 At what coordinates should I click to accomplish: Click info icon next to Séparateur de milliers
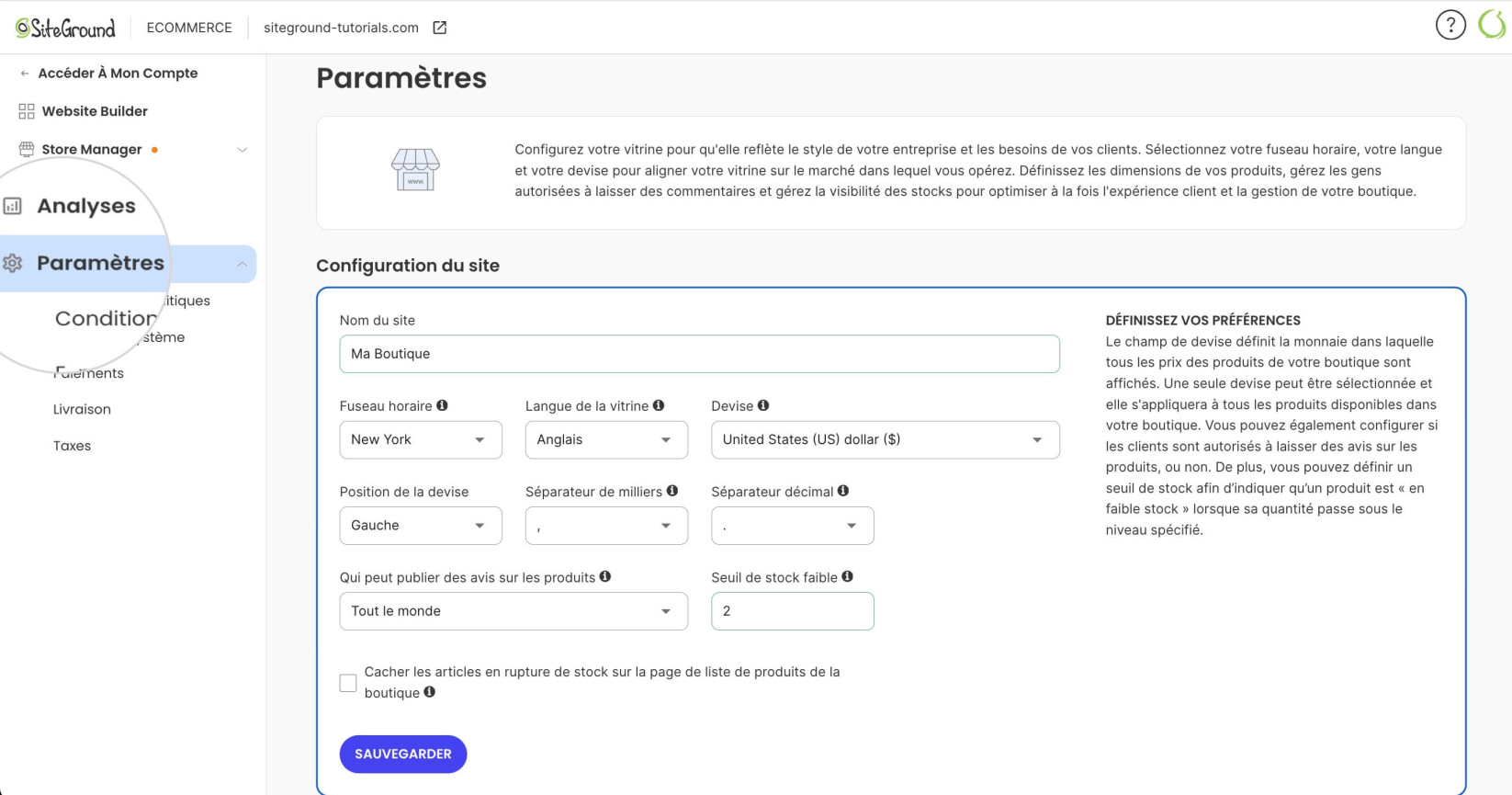(672, 491)
